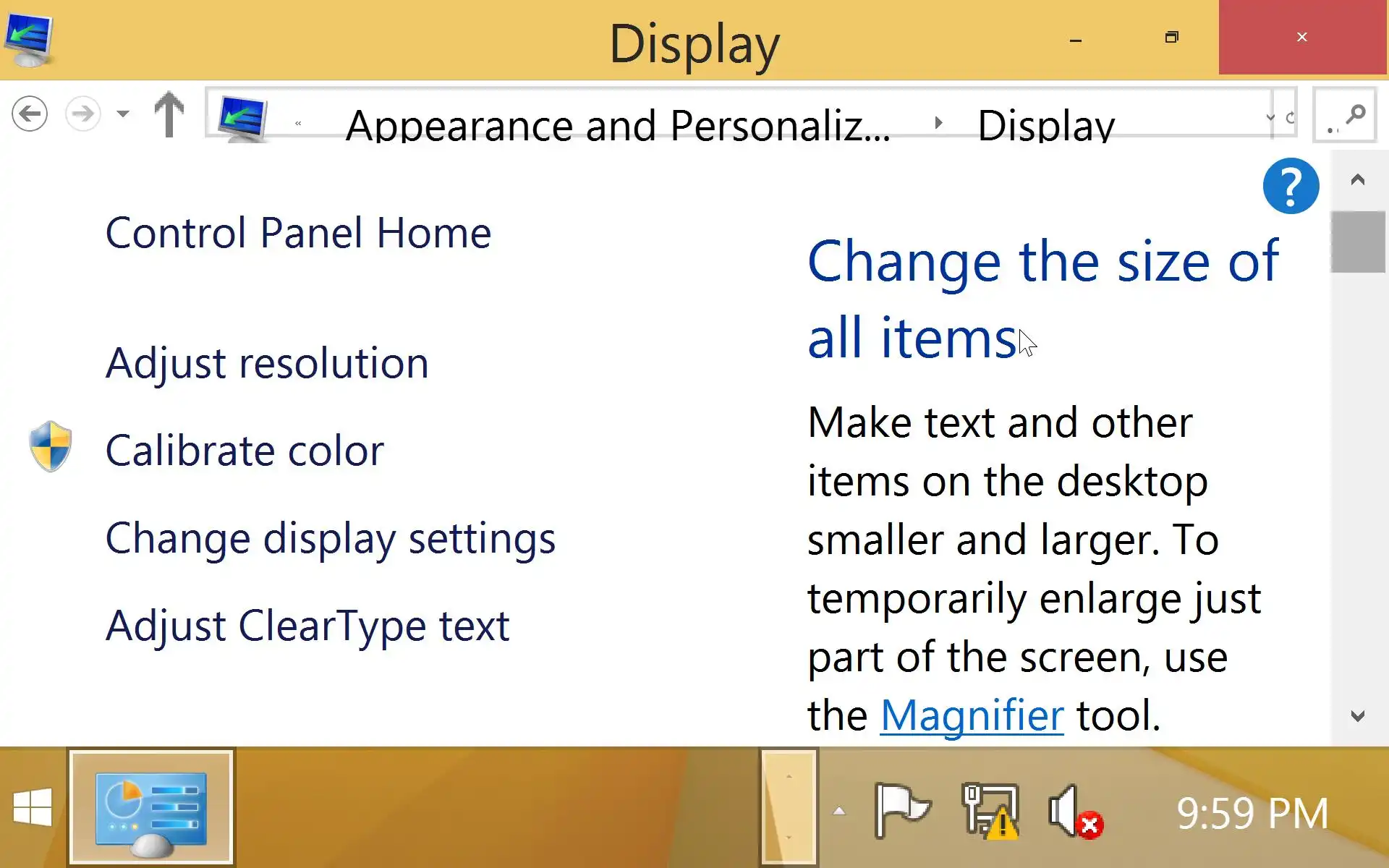Image resolution: width=1389 pixels, height=868 pixels.
Task: Click the Forward navigation arrow
Action: 82,114
